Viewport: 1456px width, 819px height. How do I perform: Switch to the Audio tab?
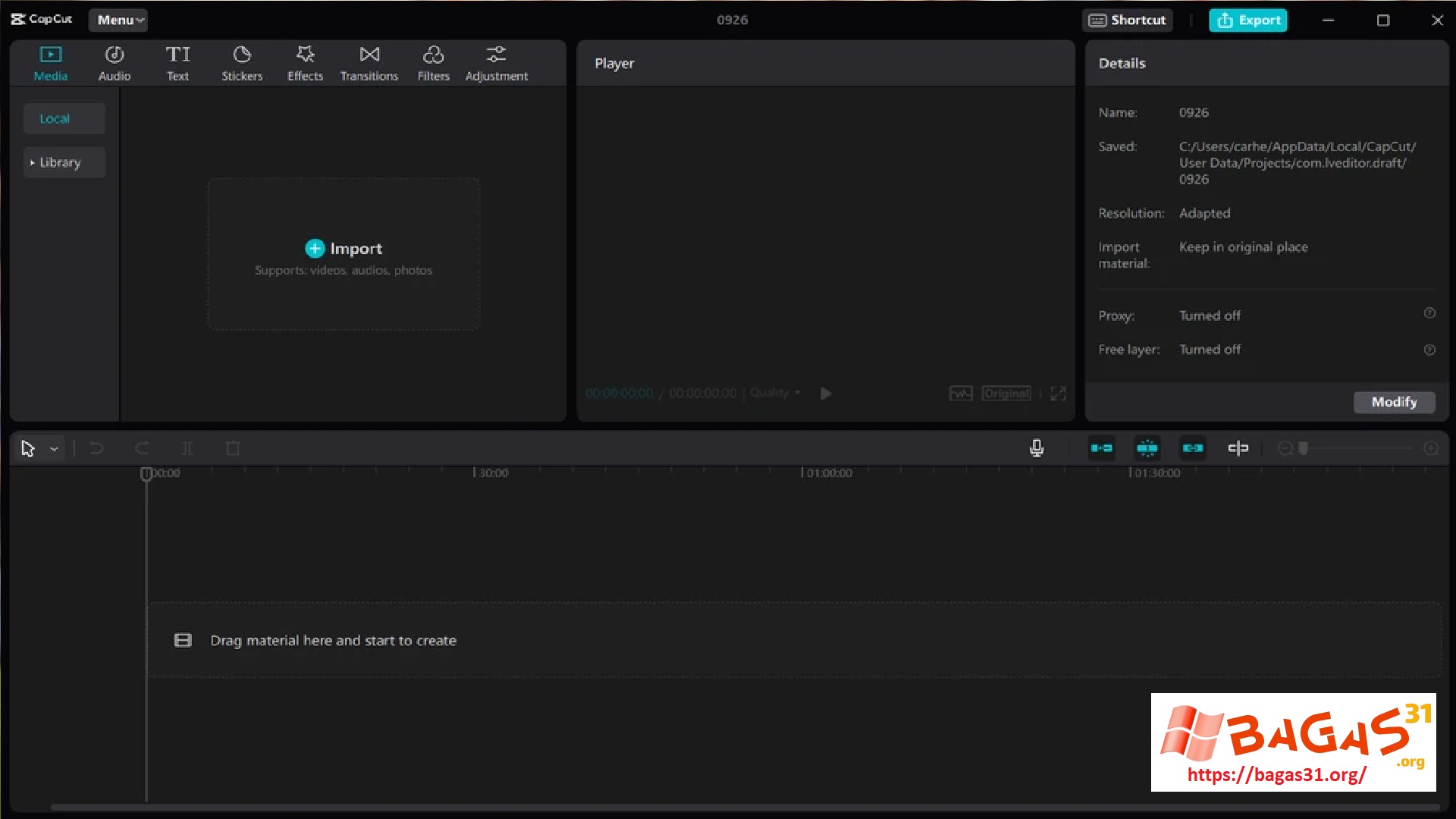[x=115, y=63]
